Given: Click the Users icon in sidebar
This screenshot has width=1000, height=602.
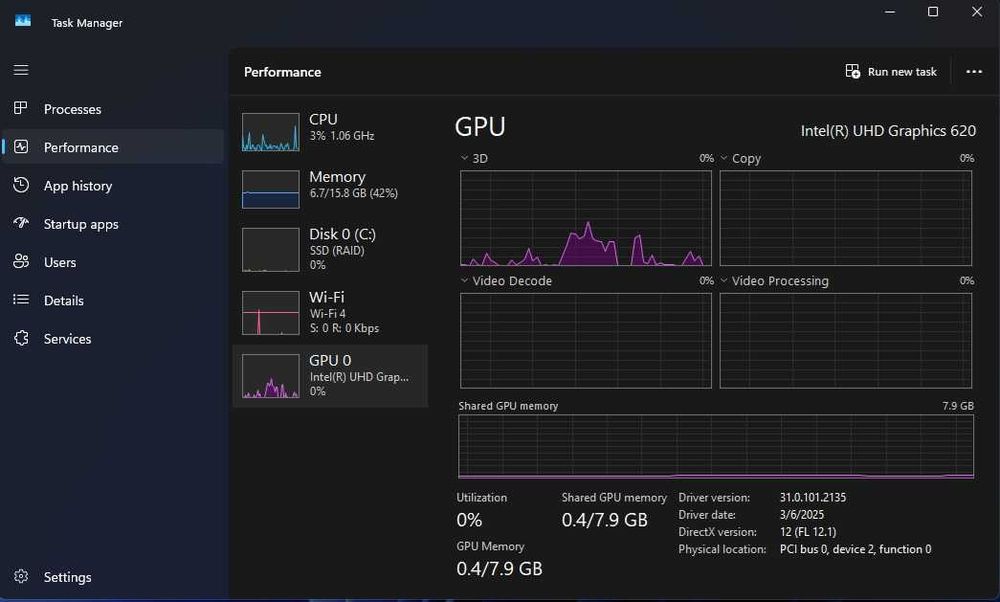Looking at the screenshot, I should click(x=21, y=262).
